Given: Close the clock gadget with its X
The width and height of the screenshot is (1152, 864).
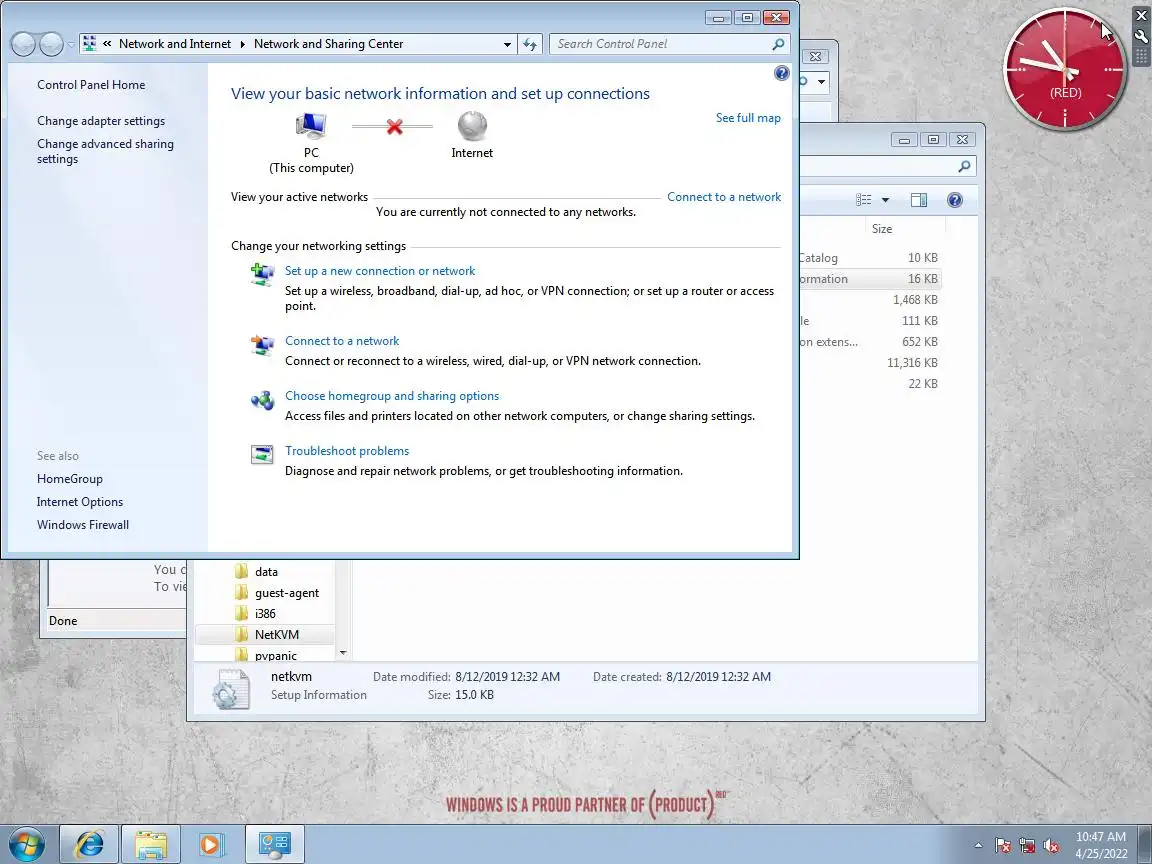Looking at the screenshot, I should [1141, 15].
